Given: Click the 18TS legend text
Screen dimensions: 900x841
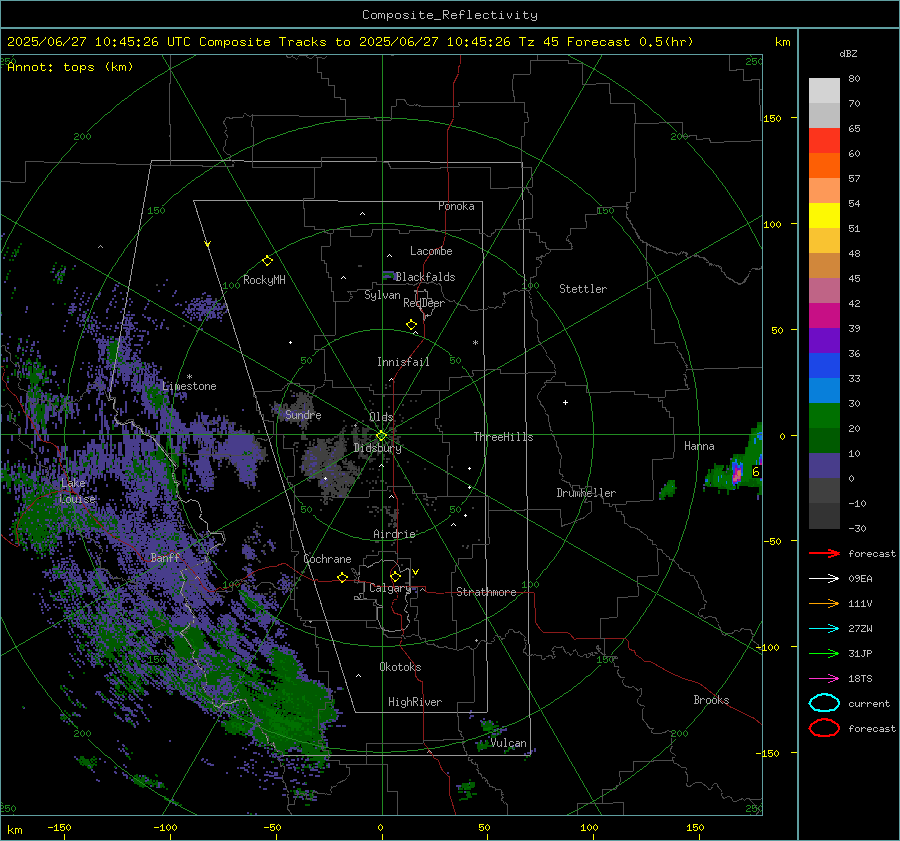Looking at the screenshot, I should (x=860, y=679).
